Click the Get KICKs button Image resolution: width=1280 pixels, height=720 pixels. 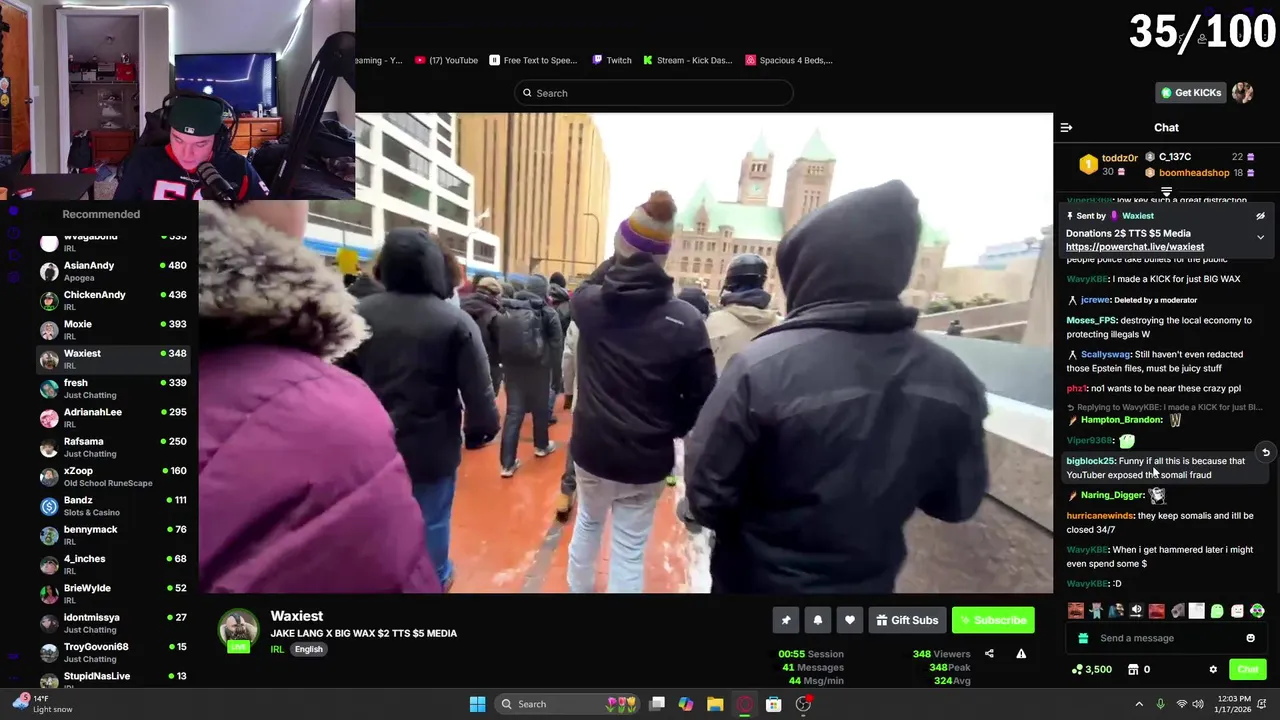click(1190, 93)
